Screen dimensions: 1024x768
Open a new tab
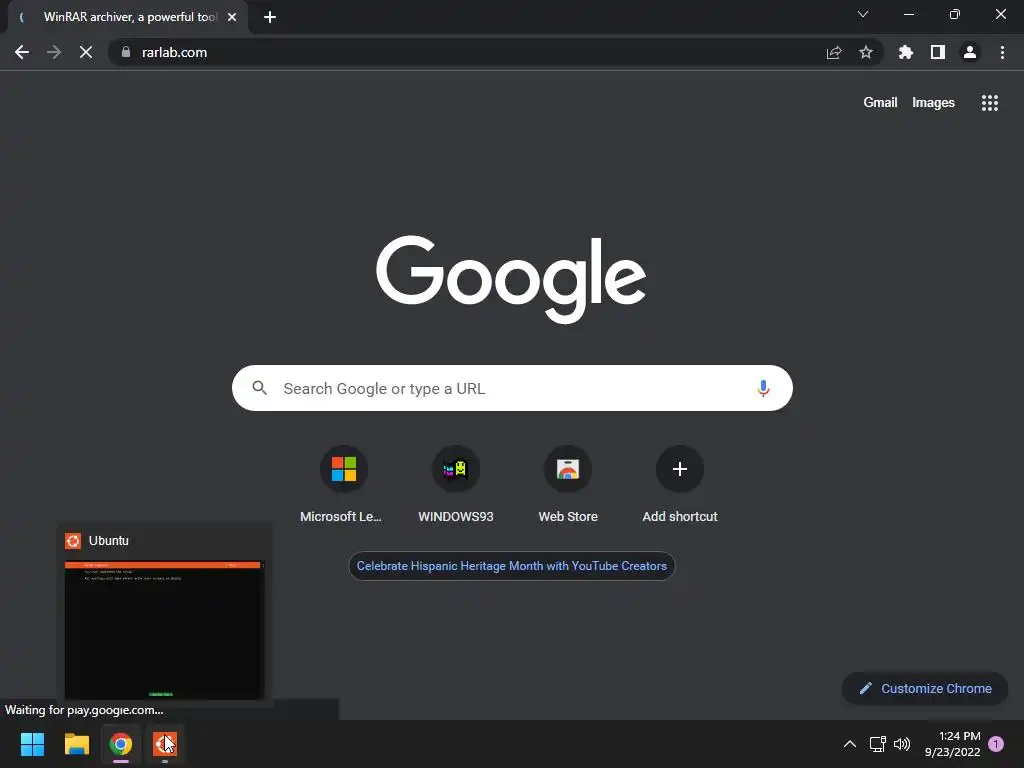point(270,17)
